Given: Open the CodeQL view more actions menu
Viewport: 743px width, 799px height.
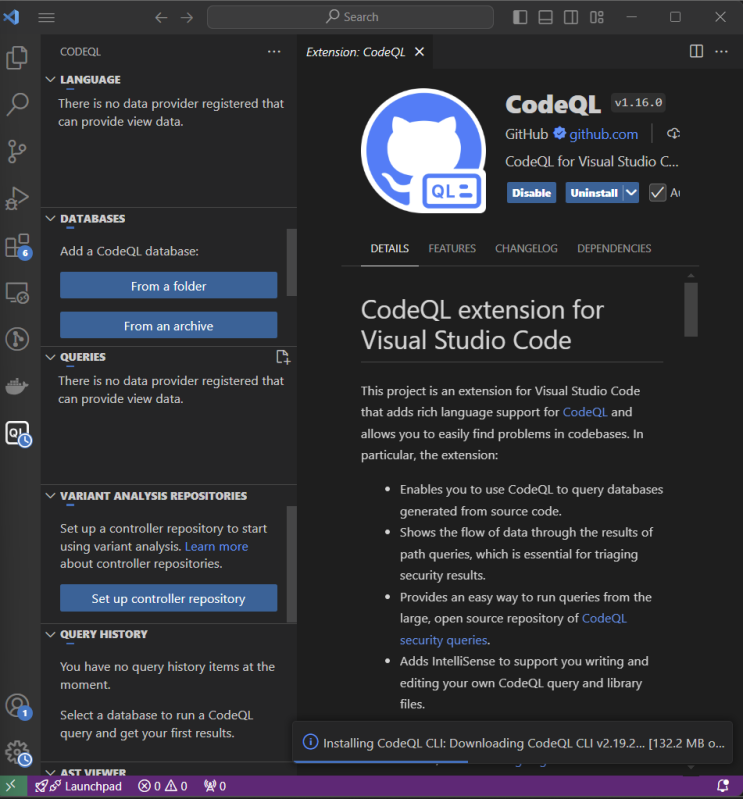Looking at the screenshot, I should 274,51.
